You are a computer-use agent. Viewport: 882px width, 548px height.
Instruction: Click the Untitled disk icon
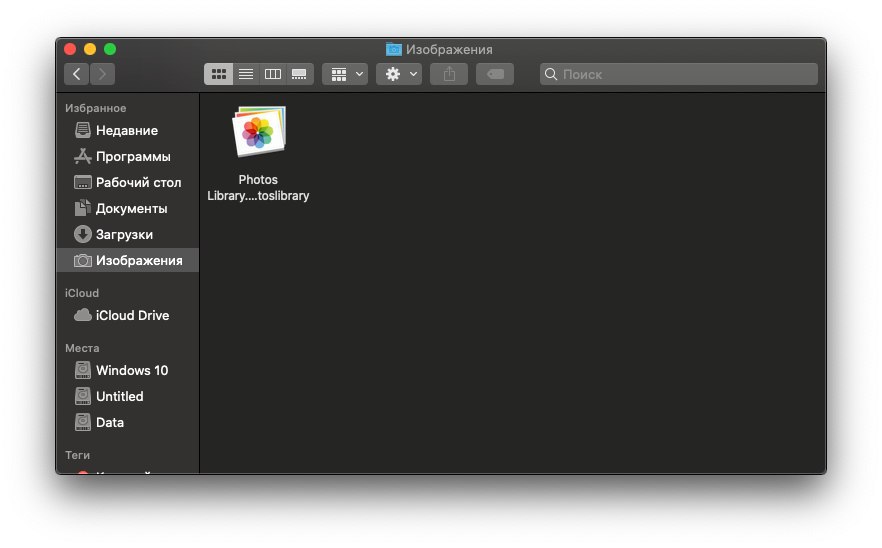[83, 396]
